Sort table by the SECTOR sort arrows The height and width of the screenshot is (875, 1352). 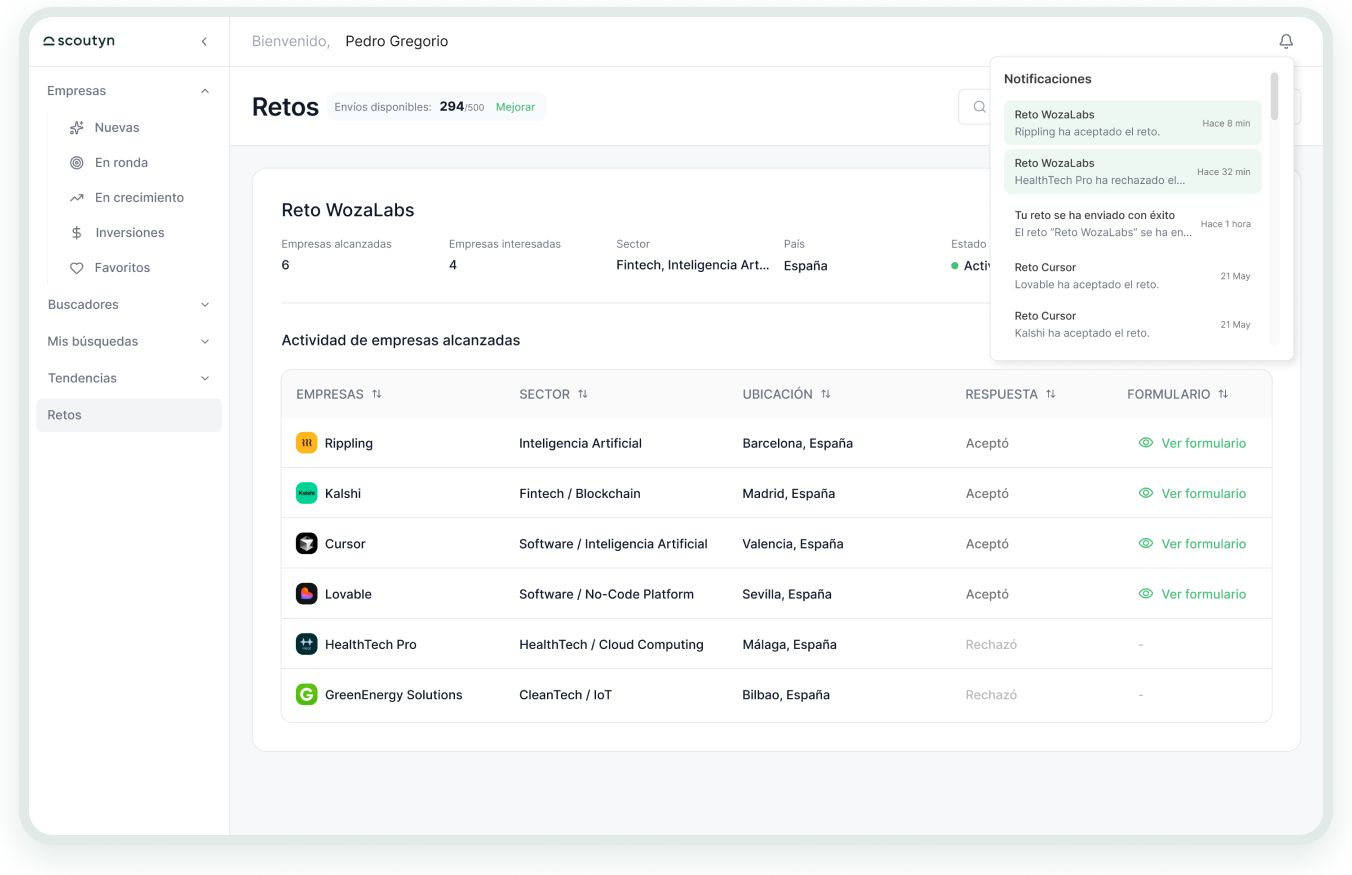click(x=583, y=394)
